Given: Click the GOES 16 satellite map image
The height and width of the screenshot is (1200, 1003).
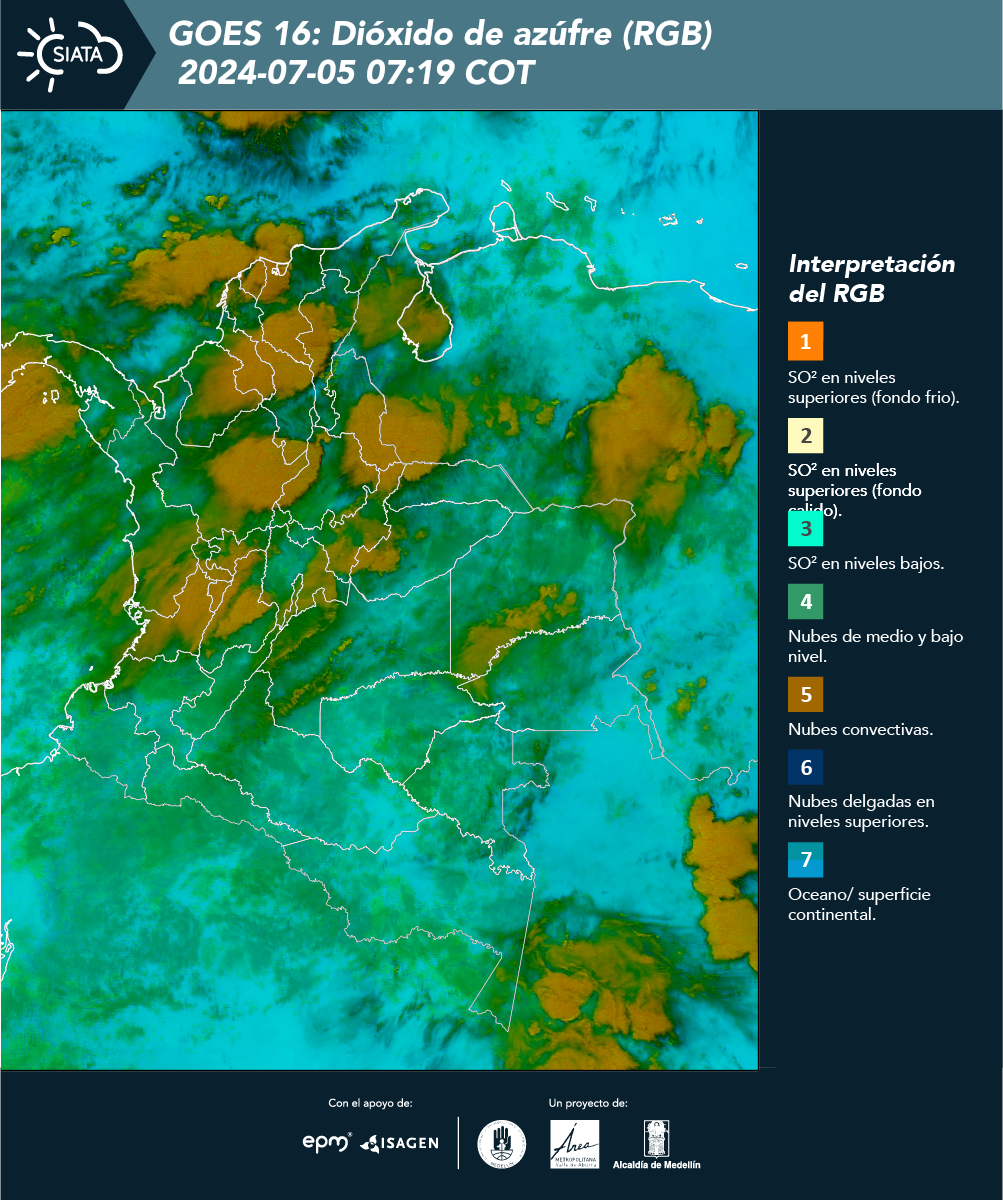Looking at the screenshot, I should (x=379, y=590).
